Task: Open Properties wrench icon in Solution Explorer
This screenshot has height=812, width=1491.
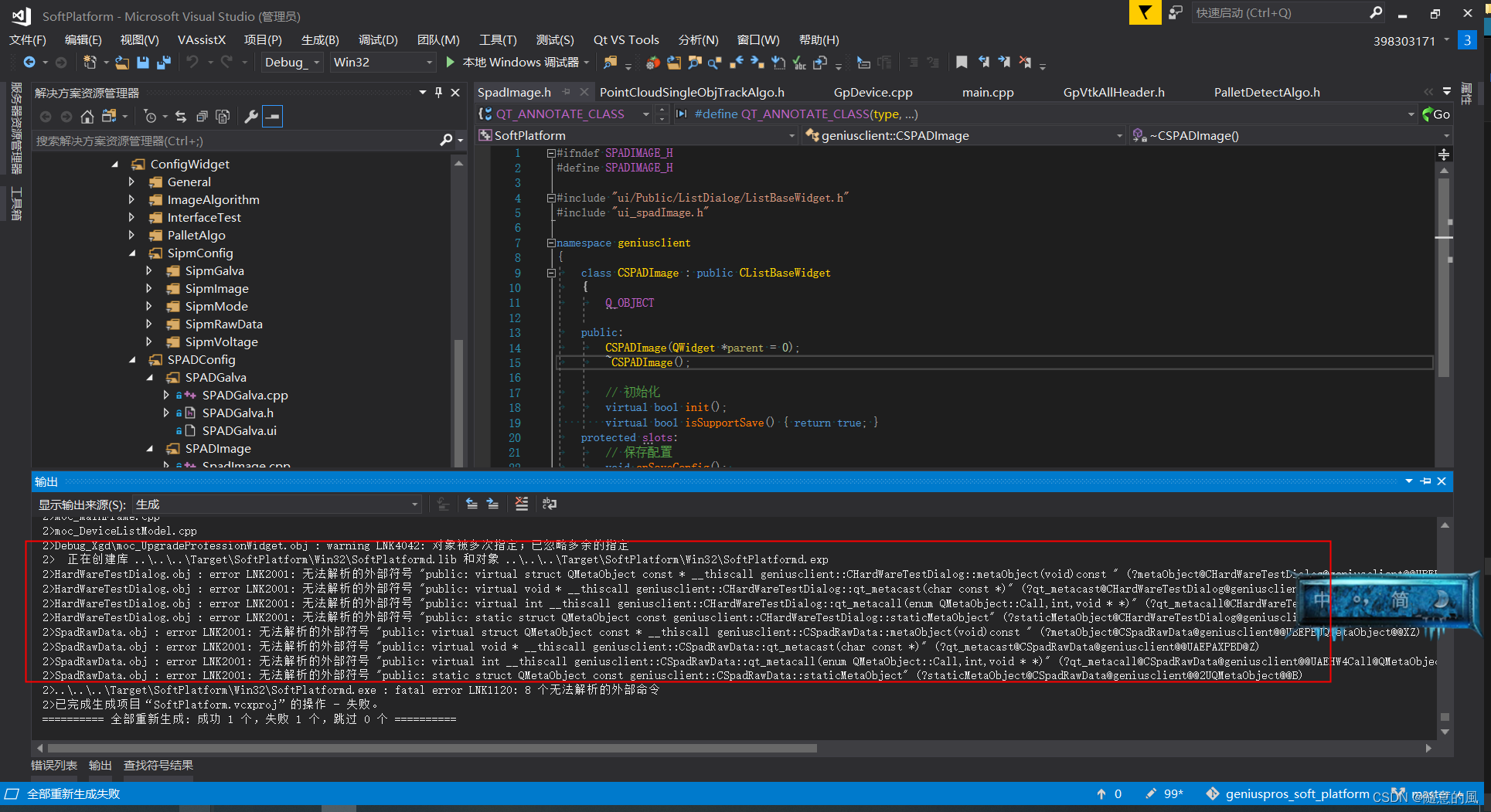Action: point(251,117)
